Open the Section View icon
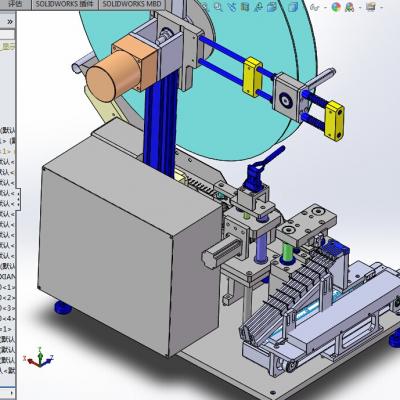This screenshot has width=400, height=400. coord(245,7)
